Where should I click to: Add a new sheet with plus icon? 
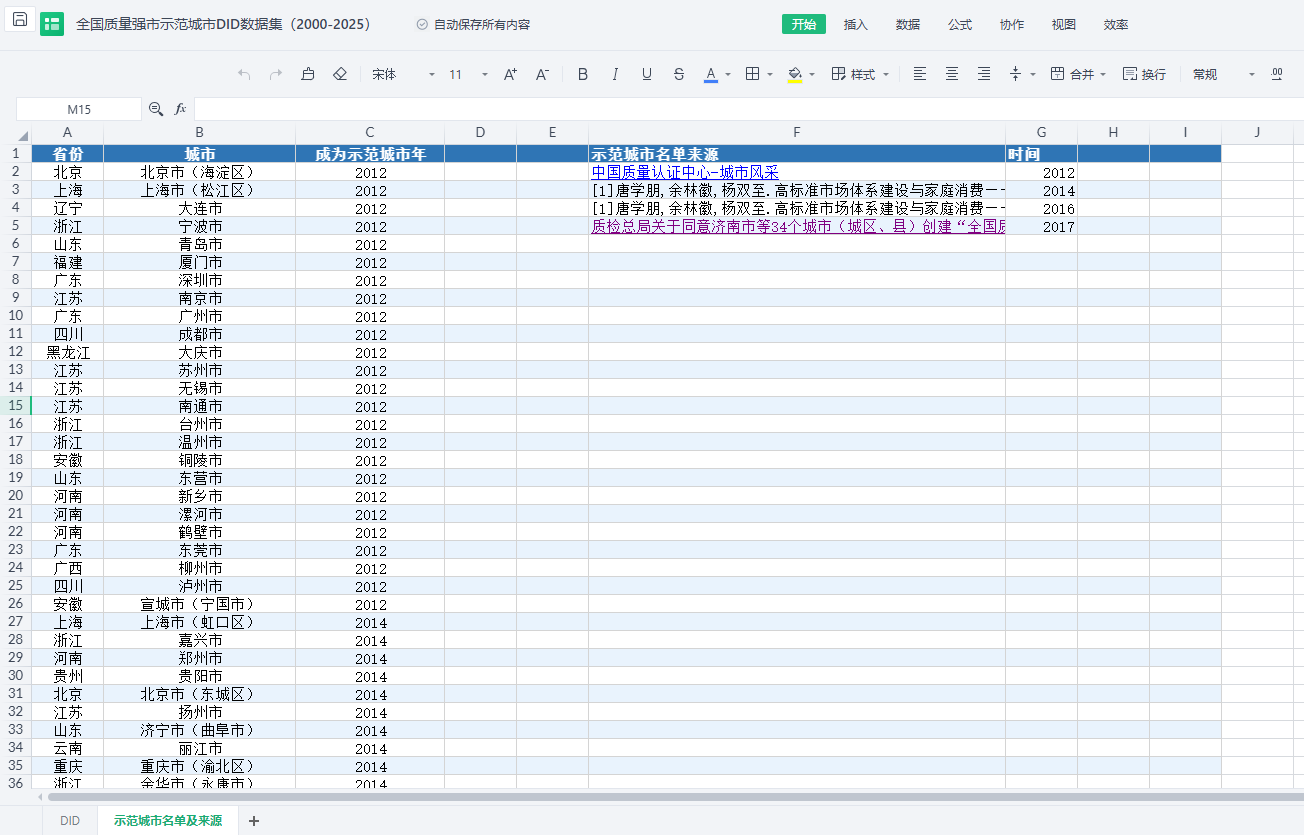[254, 821]
